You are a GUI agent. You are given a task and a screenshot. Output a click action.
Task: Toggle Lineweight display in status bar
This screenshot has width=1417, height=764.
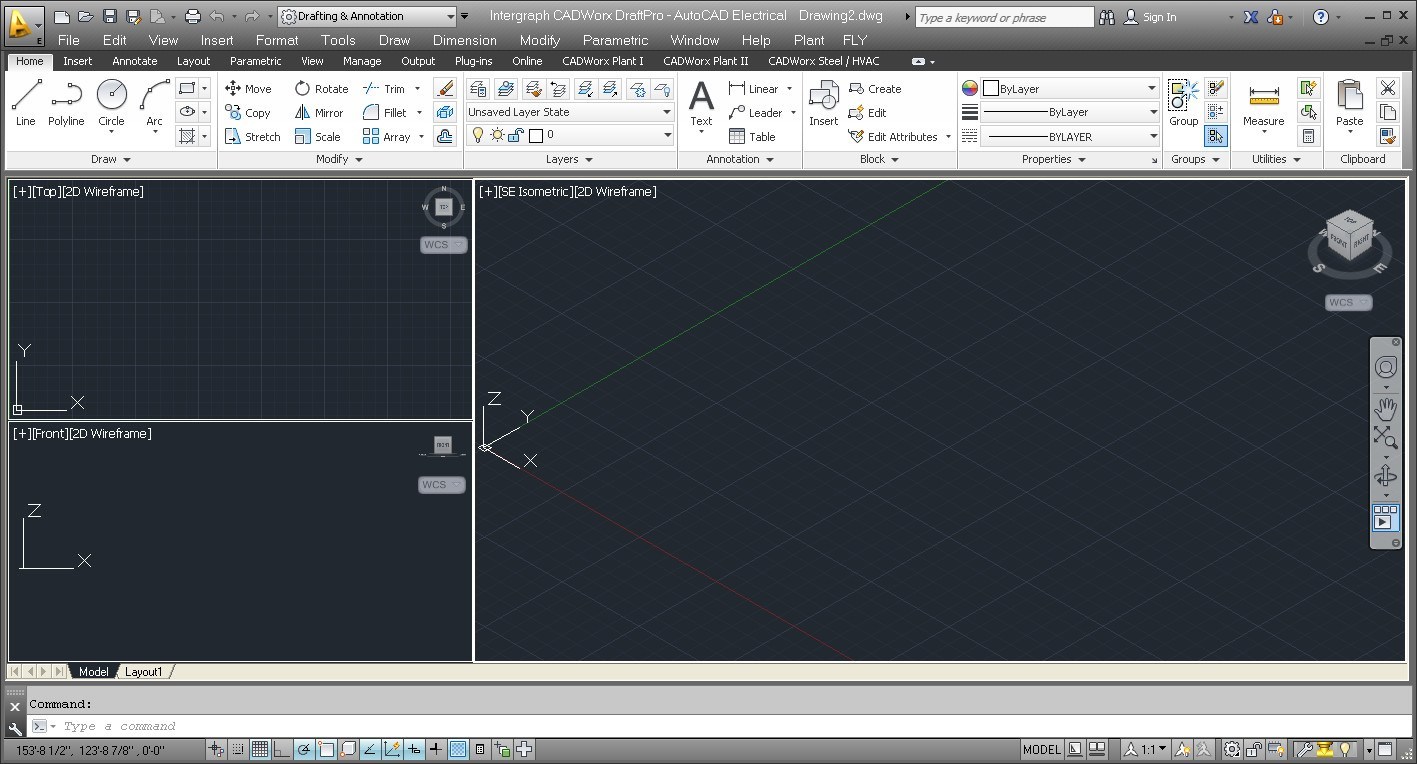point(436,749)
